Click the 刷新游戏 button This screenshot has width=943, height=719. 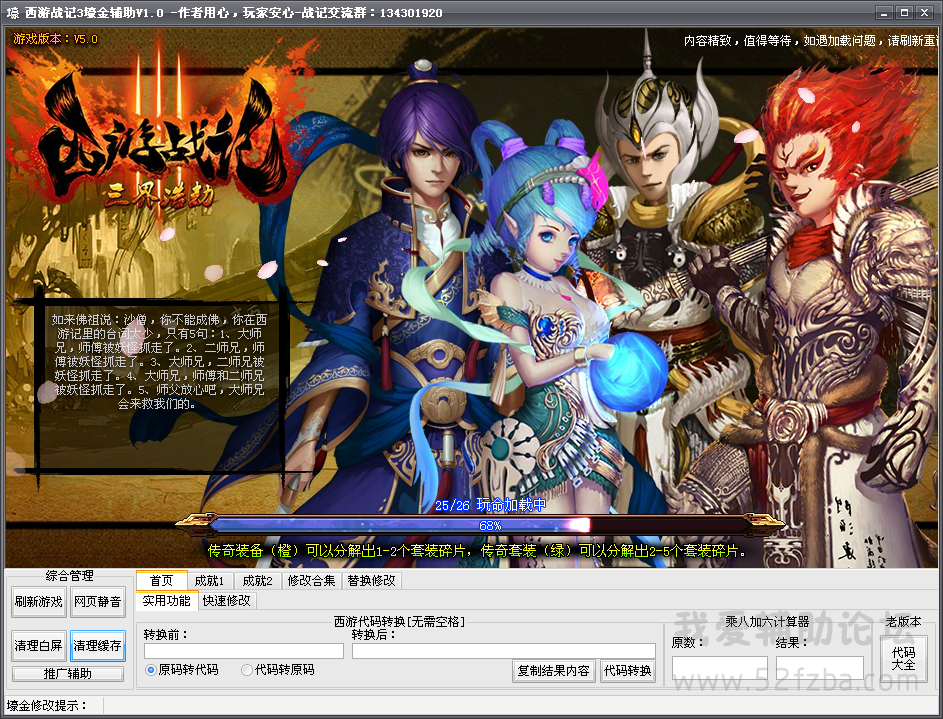(x=38, y=602)
